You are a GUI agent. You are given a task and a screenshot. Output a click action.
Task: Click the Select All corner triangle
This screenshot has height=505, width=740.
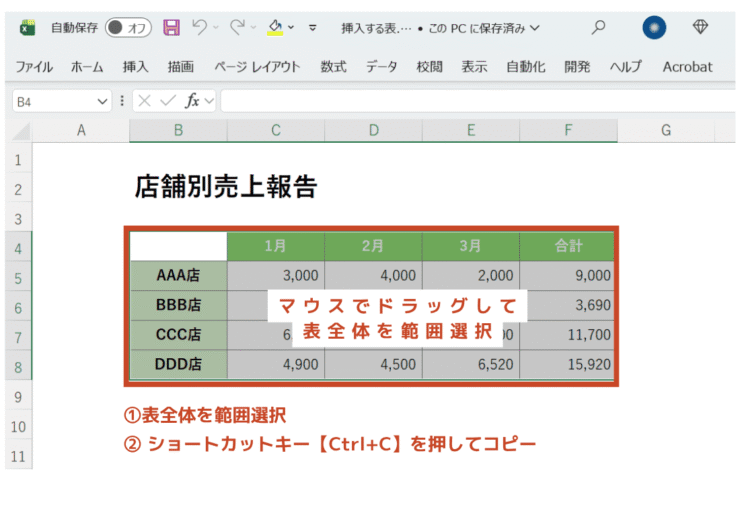21,131
